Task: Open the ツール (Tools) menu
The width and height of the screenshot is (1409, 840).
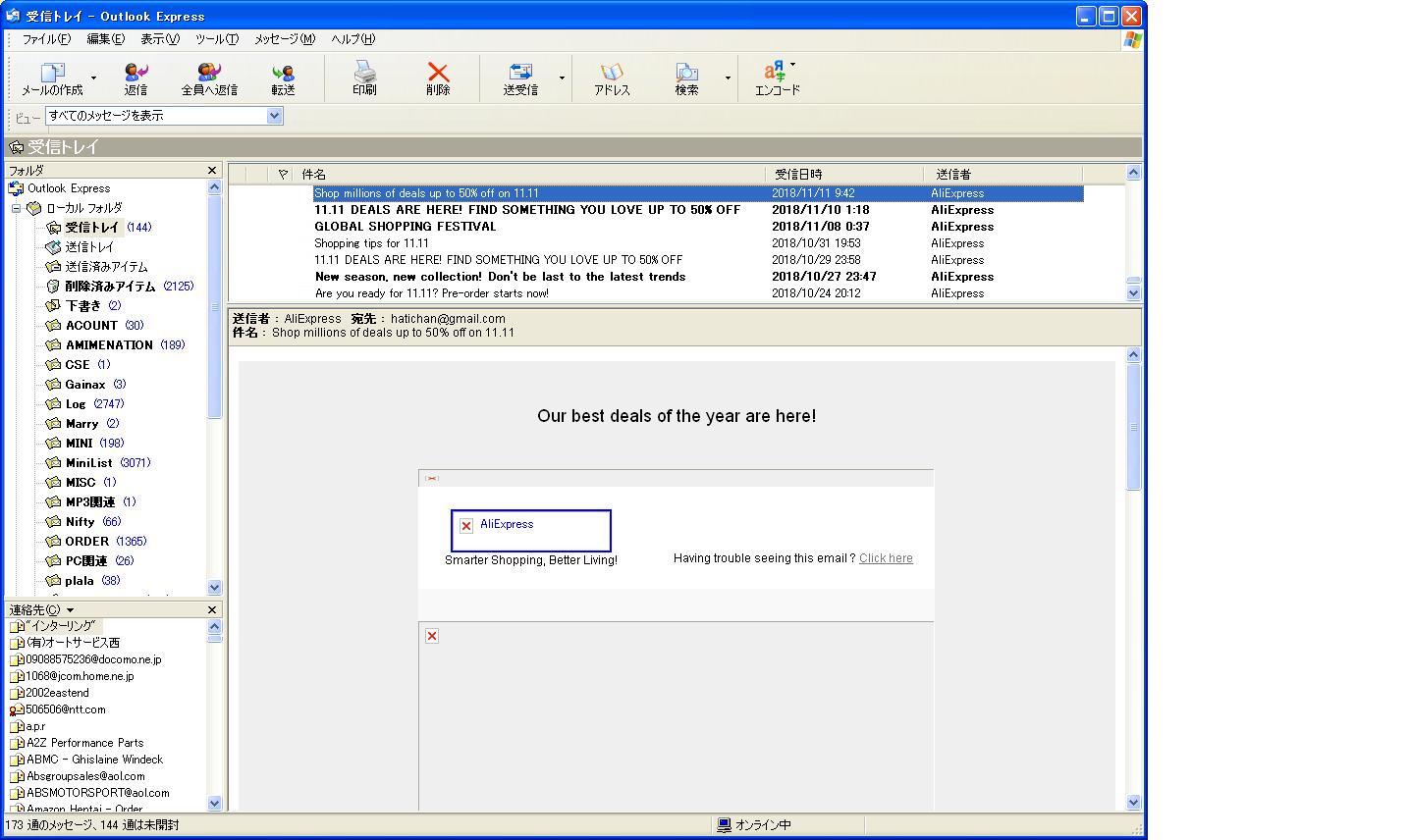Action: [216, 39]
